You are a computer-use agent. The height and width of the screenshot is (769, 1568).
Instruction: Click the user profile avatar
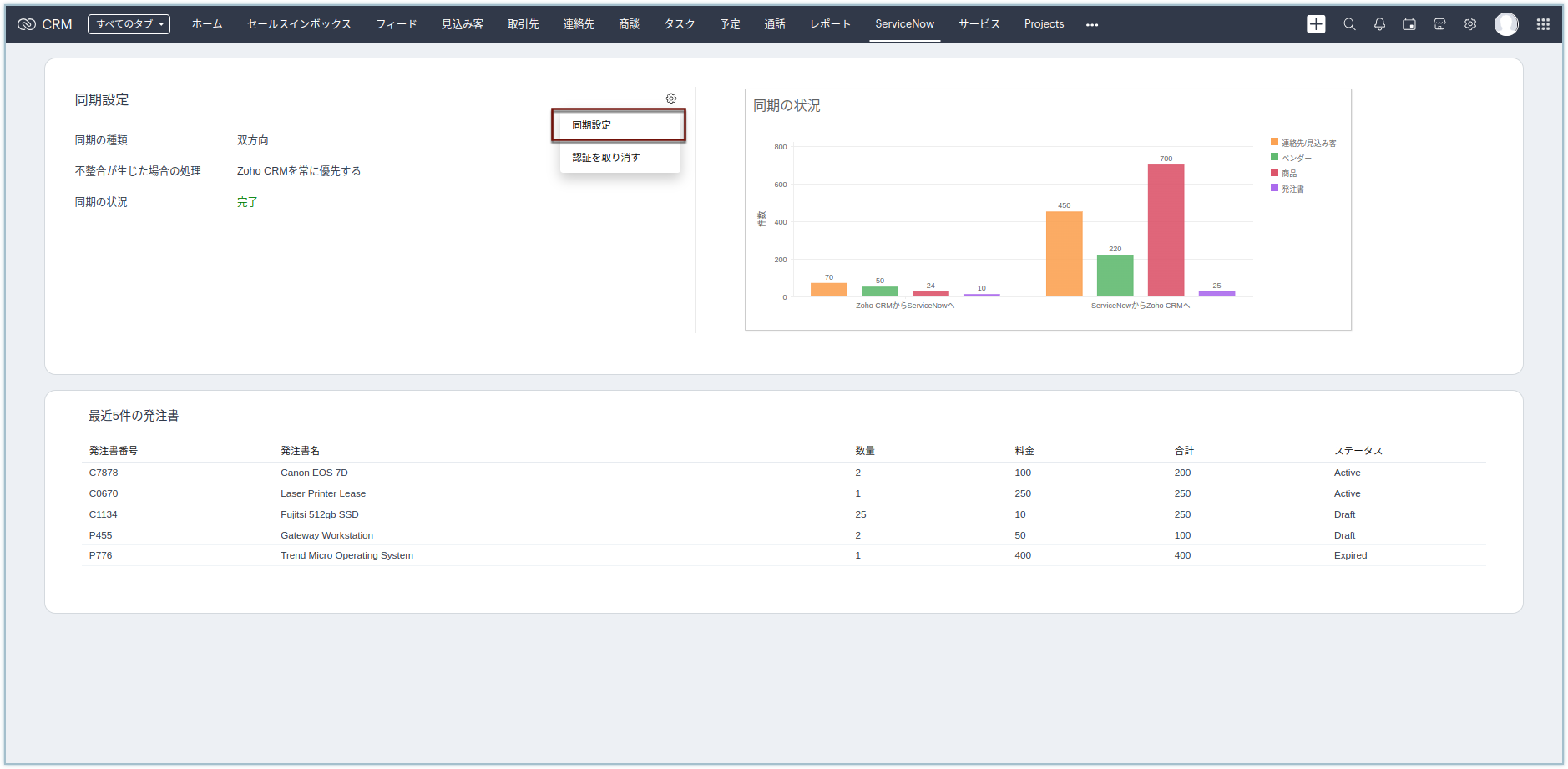pos(1506,24)
